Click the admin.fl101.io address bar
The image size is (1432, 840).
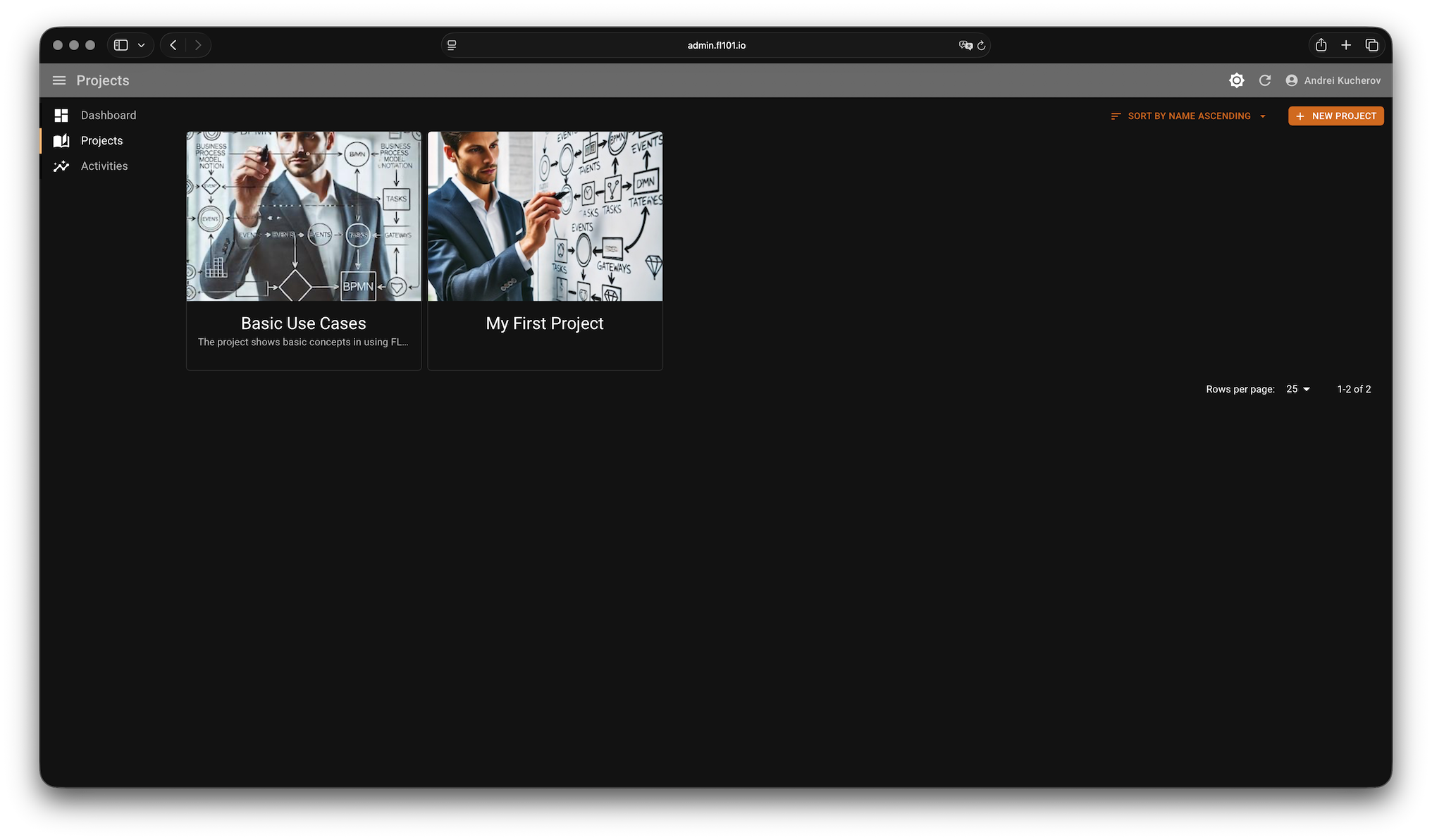(x=716, y=45)
